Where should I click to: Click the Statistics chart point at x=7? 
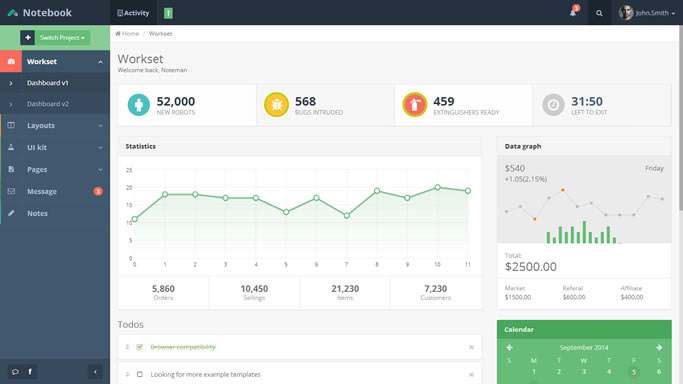pyautogui.click(x=347, y=216)
